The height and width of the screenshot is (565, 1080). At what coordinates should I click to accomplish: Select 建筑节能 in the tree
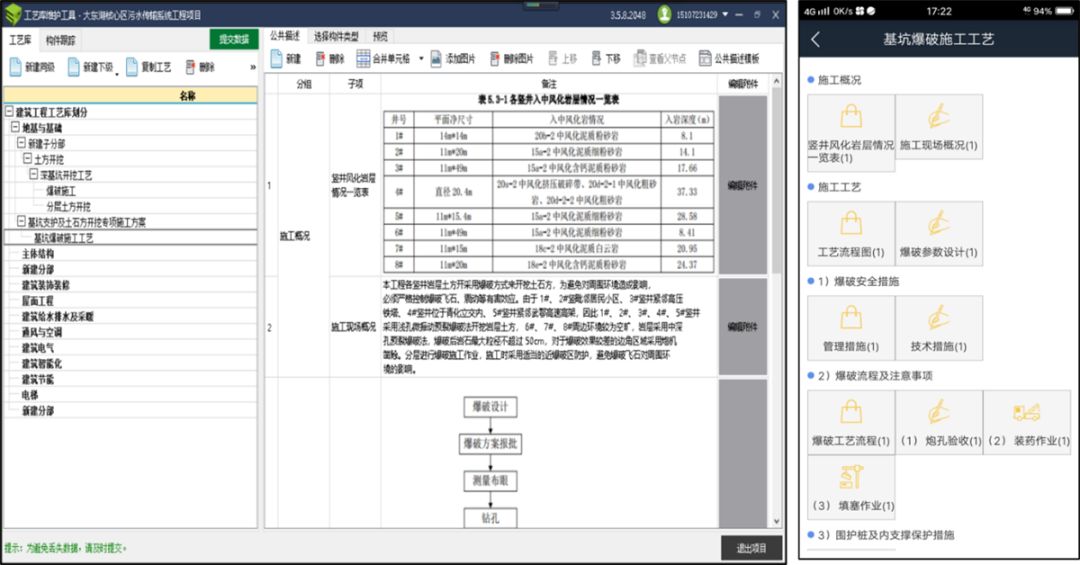[37, 379]
